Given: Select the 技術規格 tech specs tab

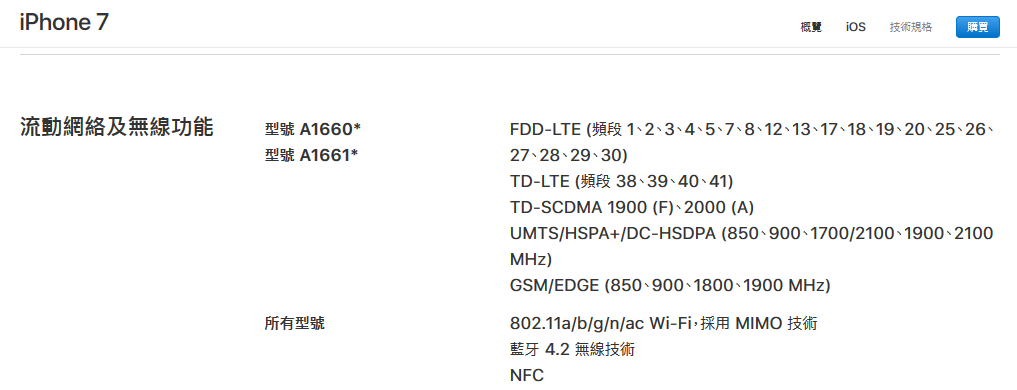Looking at the screenshot, I should tap(911, 27).
